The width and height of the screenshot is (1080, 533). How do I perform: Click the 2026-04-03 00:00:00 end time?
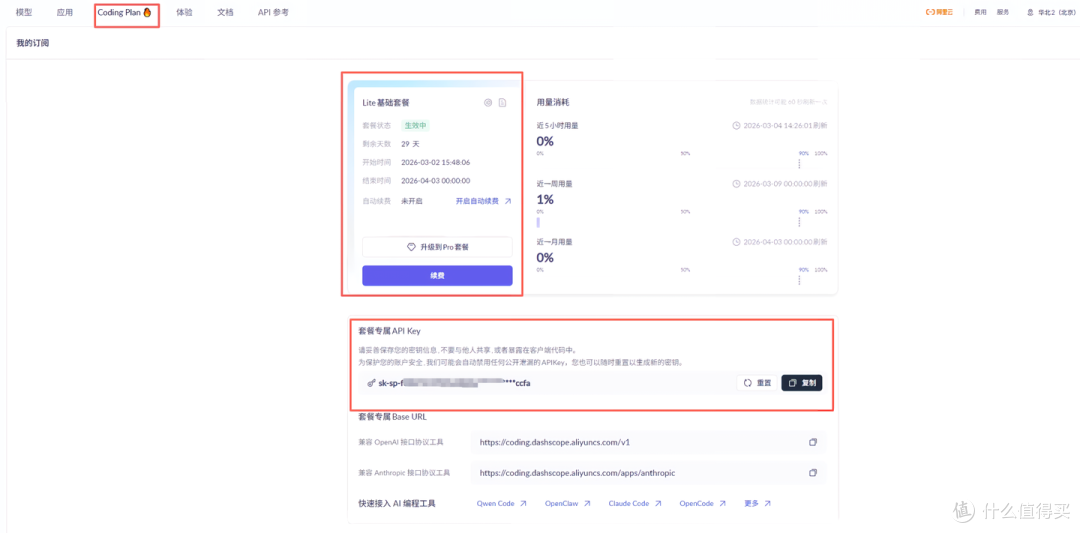[x=435, y=181]
